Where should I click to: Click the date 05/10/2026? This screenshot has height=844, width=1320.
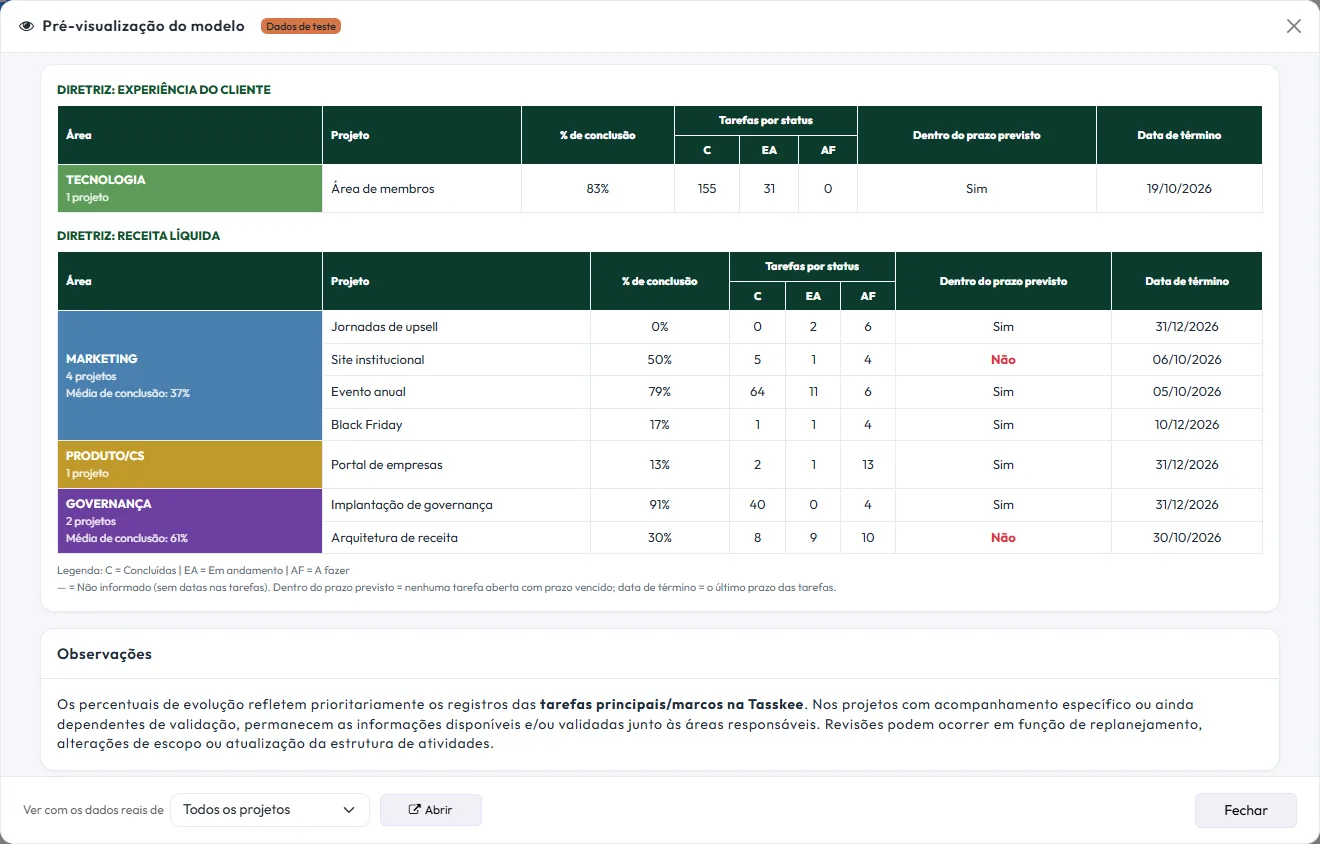point(1187,392)
